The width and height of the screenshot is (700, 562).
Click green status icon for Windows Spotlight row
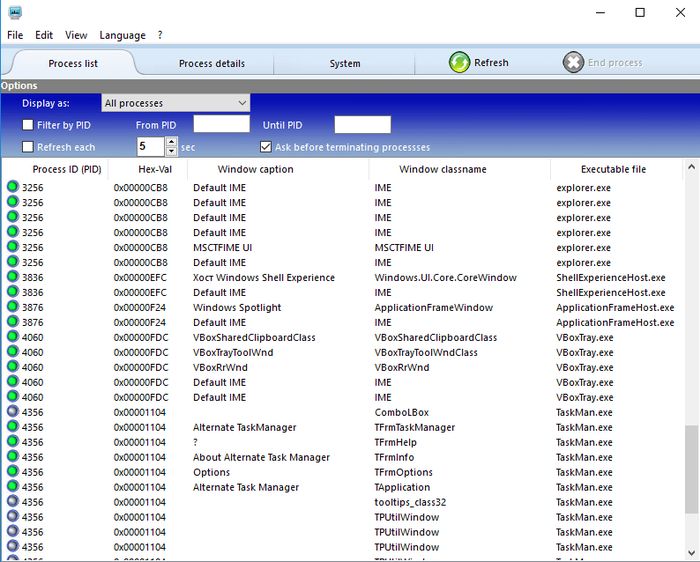pyautogui.click(x=12, y=307)
